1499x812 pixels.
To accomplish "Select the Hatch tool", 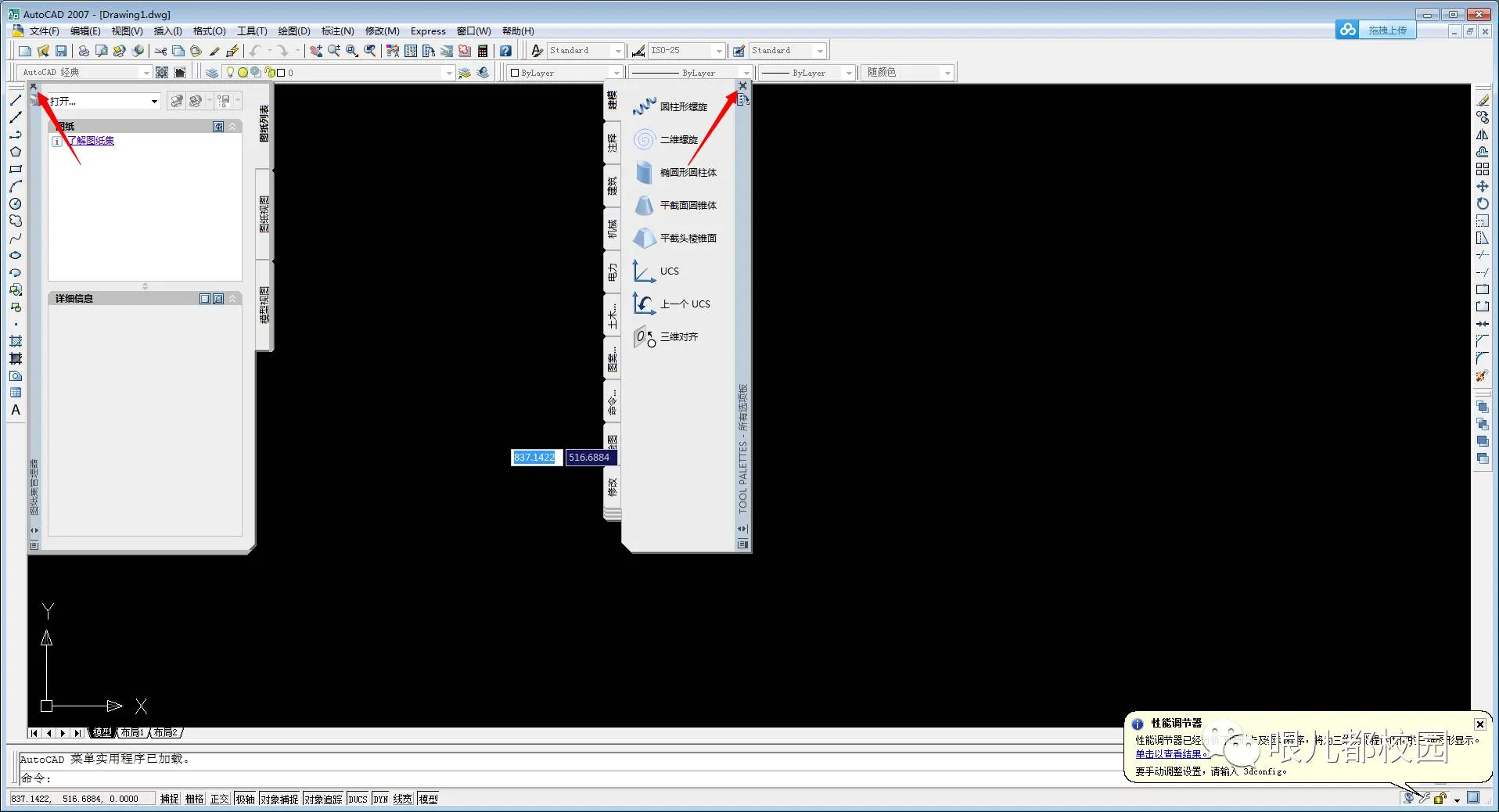I will point(16,341).
